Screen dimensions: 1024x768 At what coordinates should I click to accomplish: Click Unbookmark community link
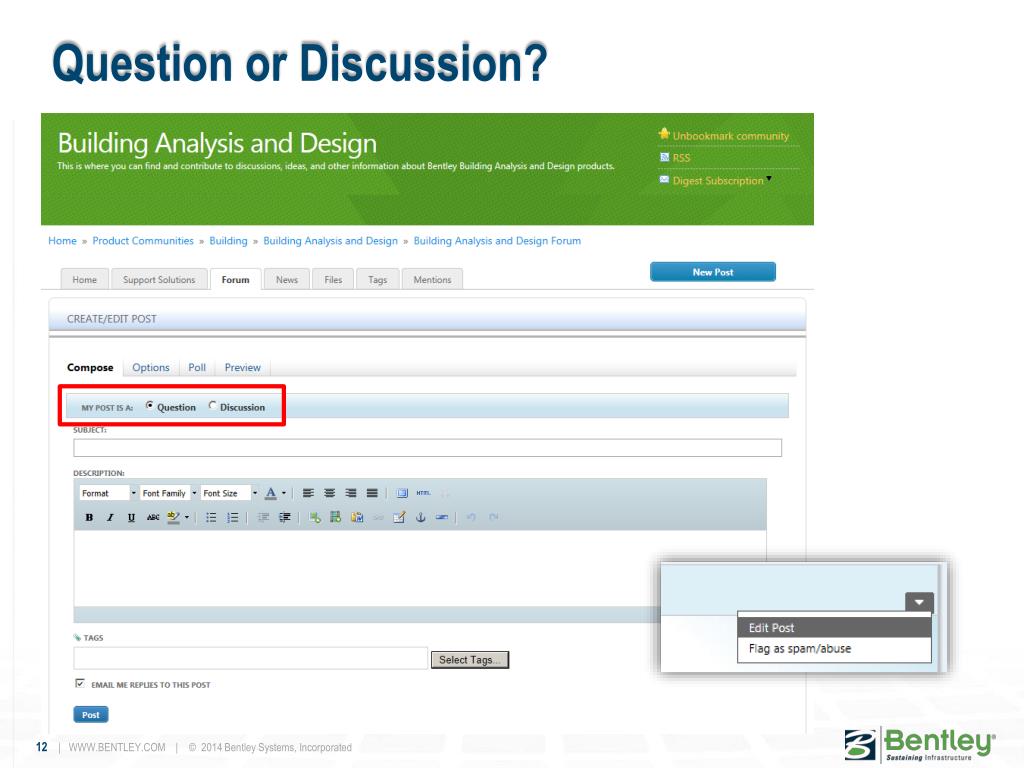coord(730,136)
